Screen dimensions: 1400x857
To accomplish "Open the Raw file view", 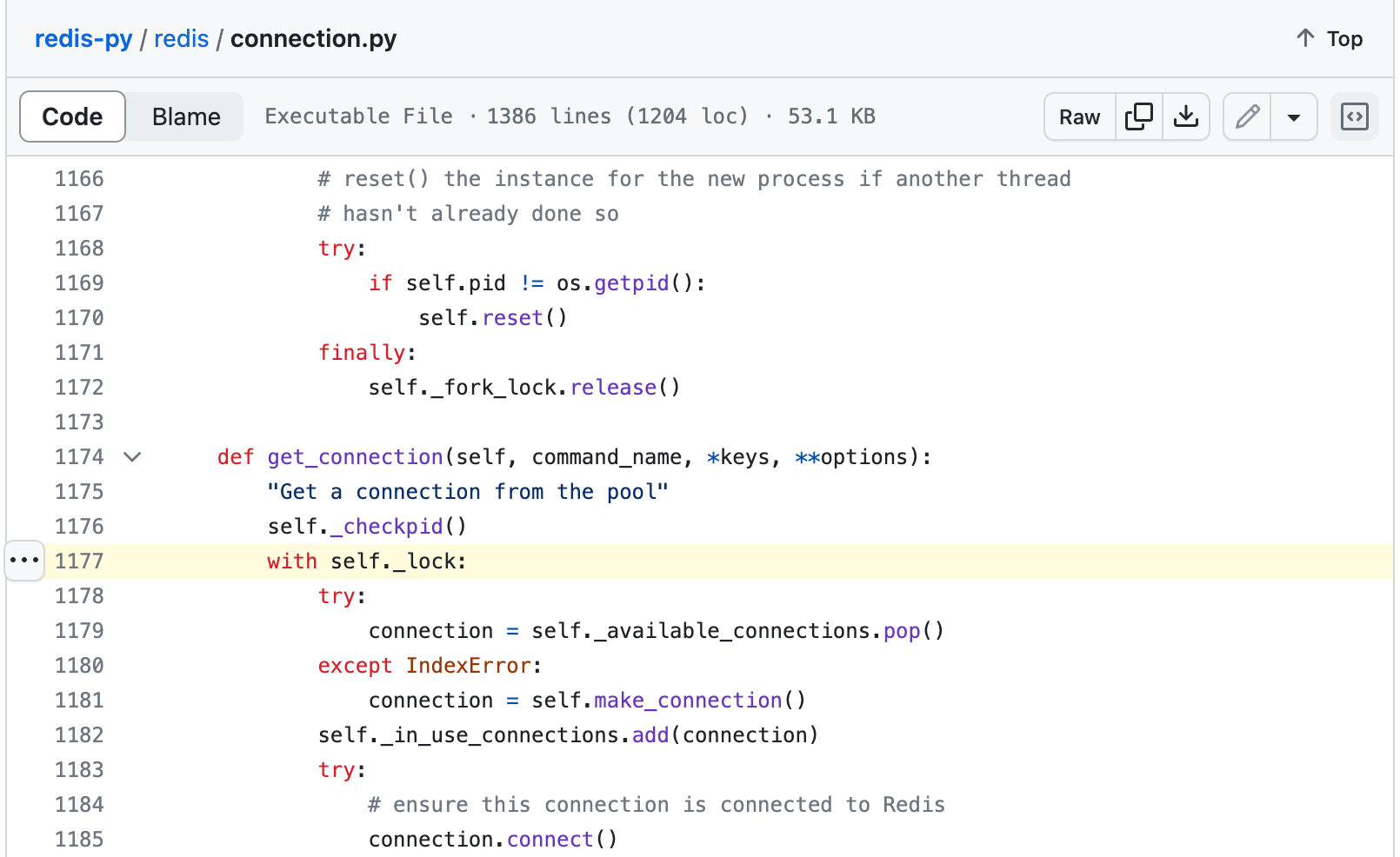I will 1079,116.
